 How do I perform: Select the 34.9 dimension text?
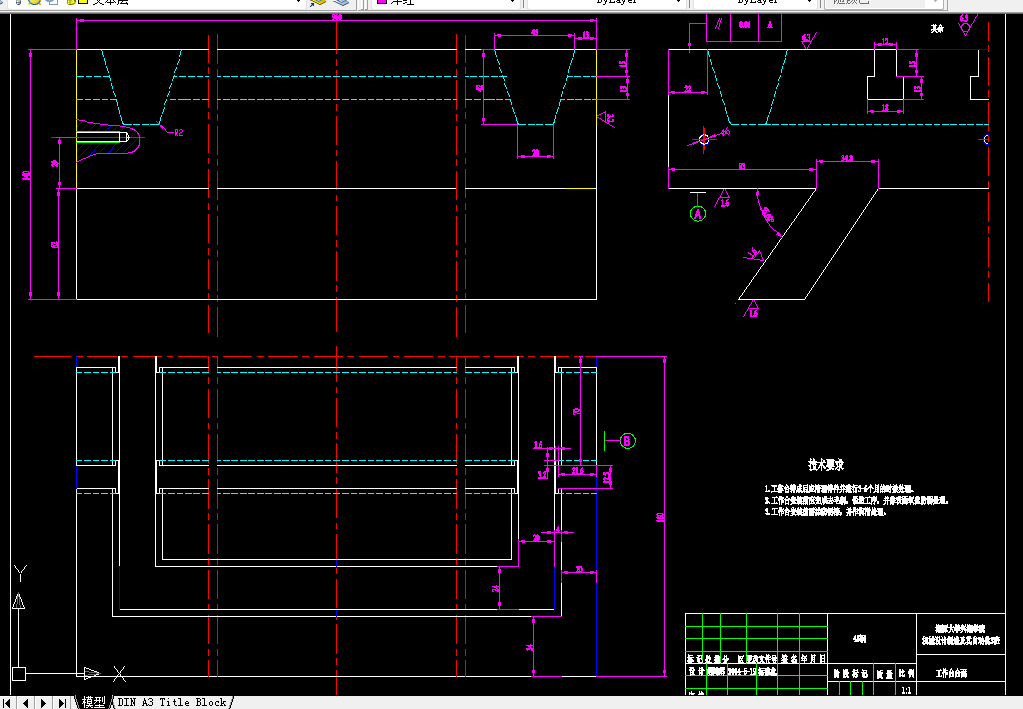coord(847,158)
